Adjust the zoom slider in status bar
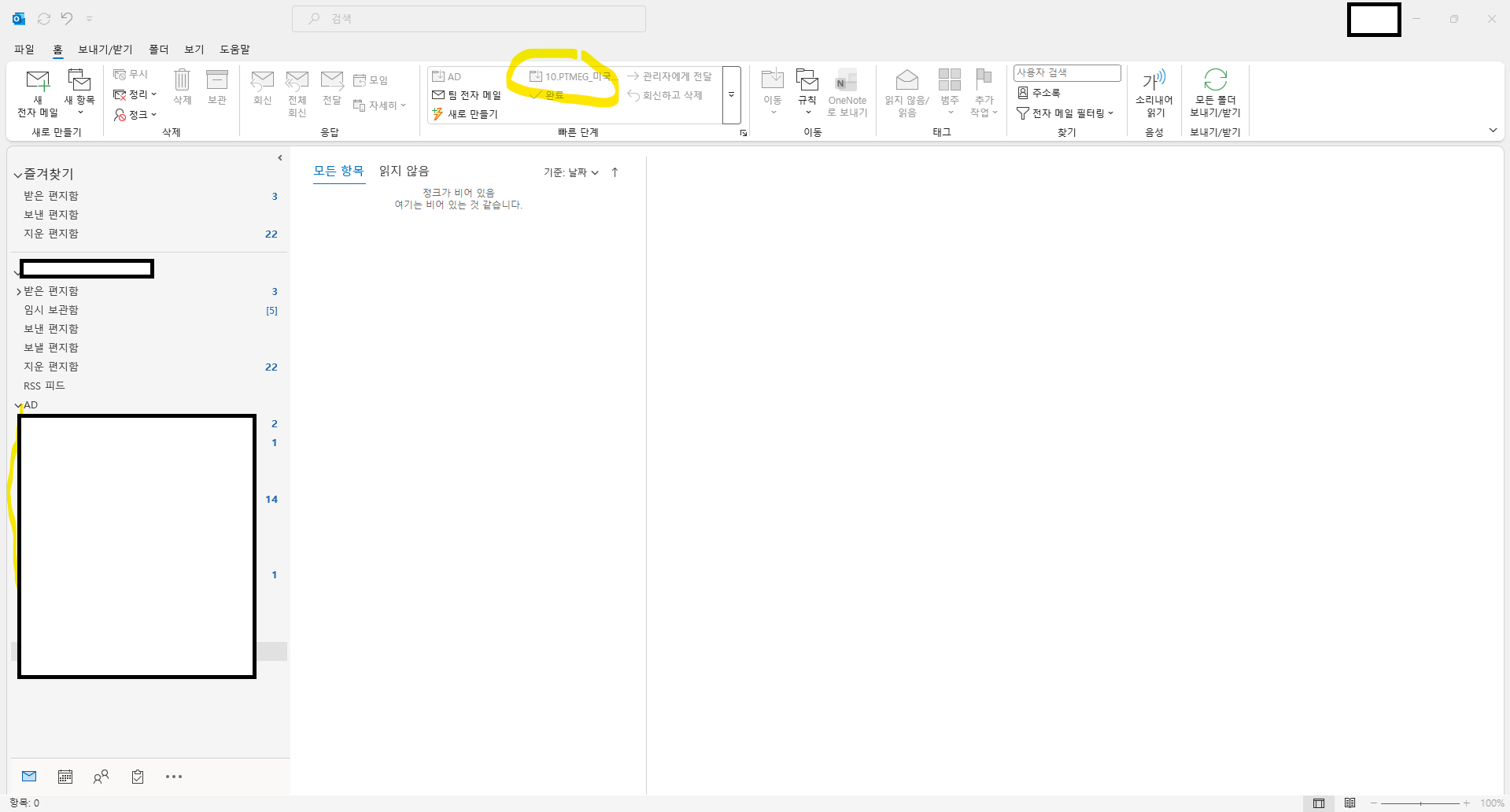1510x812 pixels. click(x=1420, y=803)
